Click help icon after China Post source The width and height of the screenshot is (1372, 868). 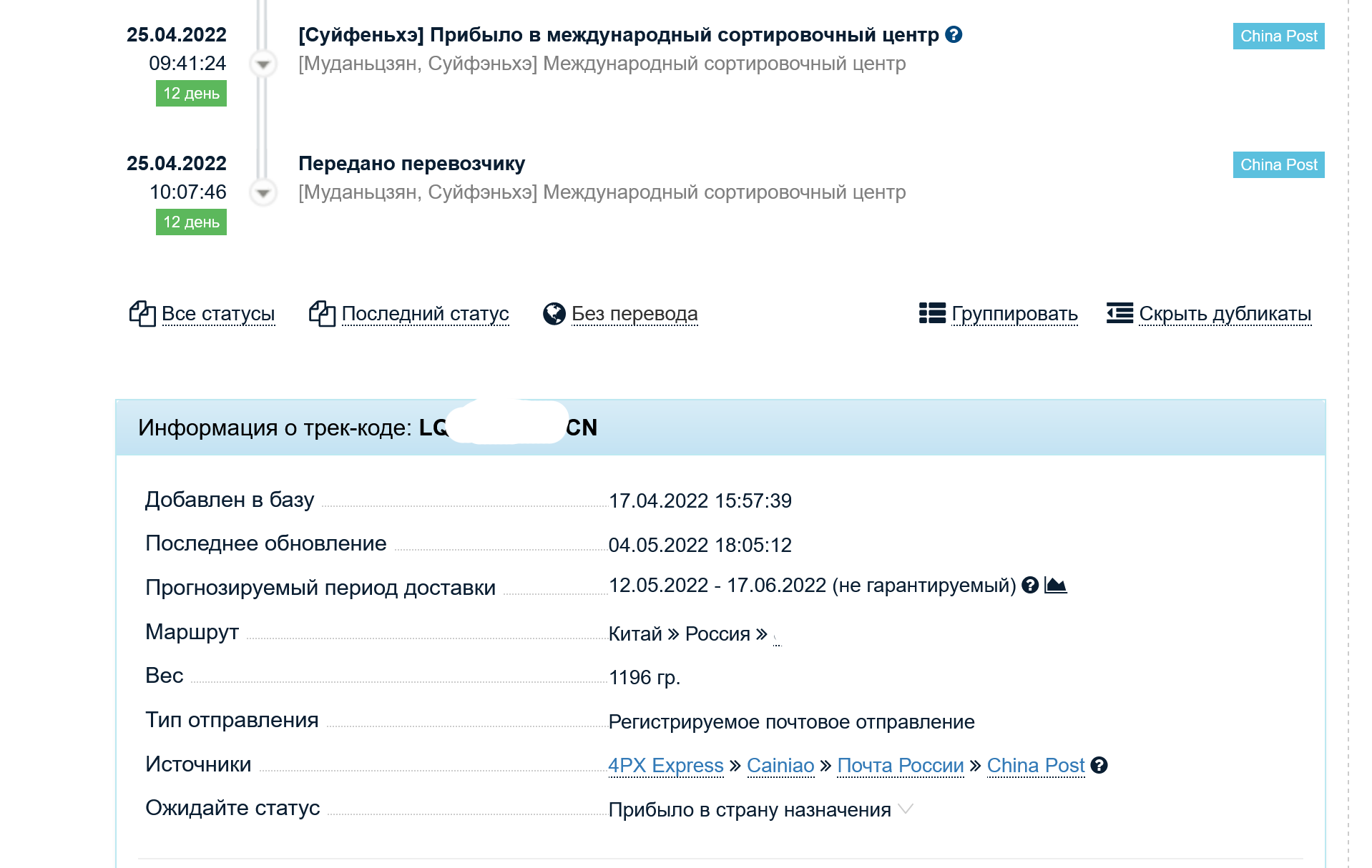(x=1099, y=765)
